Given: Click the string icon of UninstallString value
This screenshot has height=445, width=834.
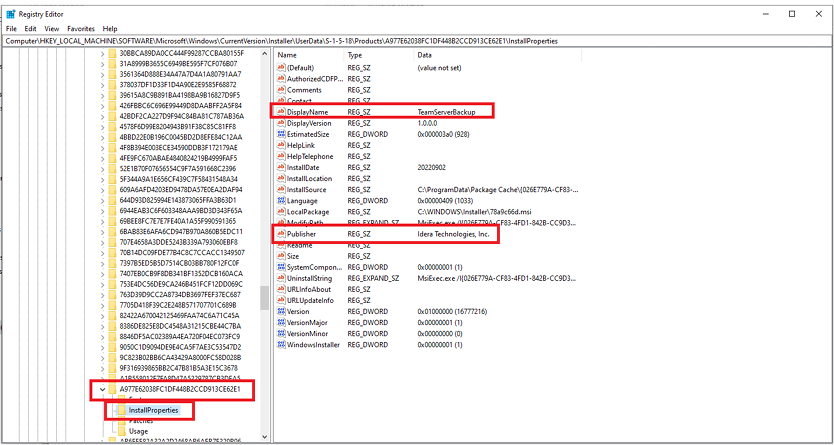Looking at the screenshot, I should point(281,278).
